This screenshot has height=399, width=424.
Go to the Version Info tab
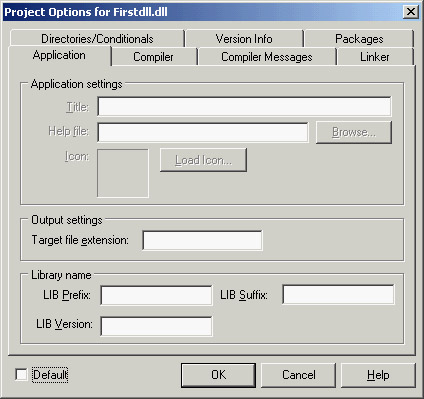244,39
